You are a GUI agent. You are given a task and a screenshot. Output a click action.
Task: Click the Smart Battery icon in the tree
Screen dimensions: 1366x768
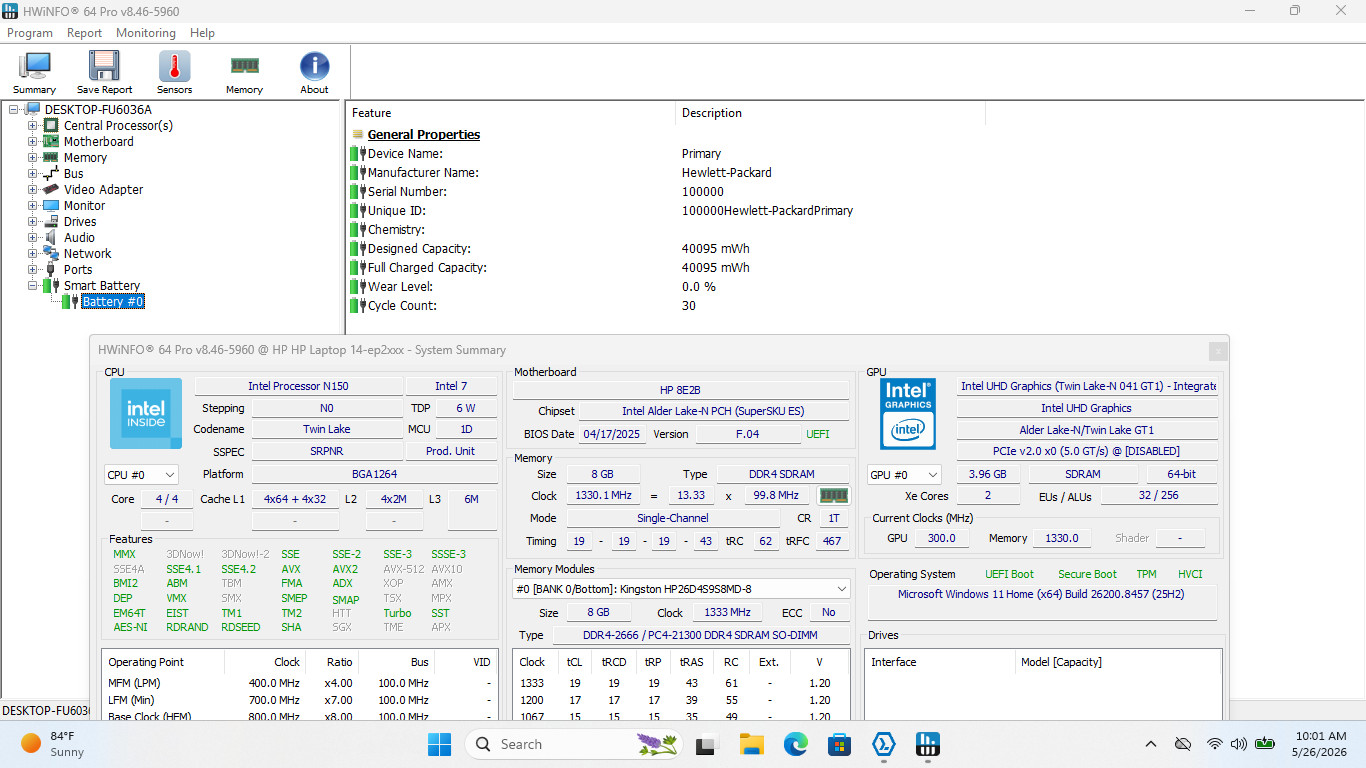[x=51, y=285]
